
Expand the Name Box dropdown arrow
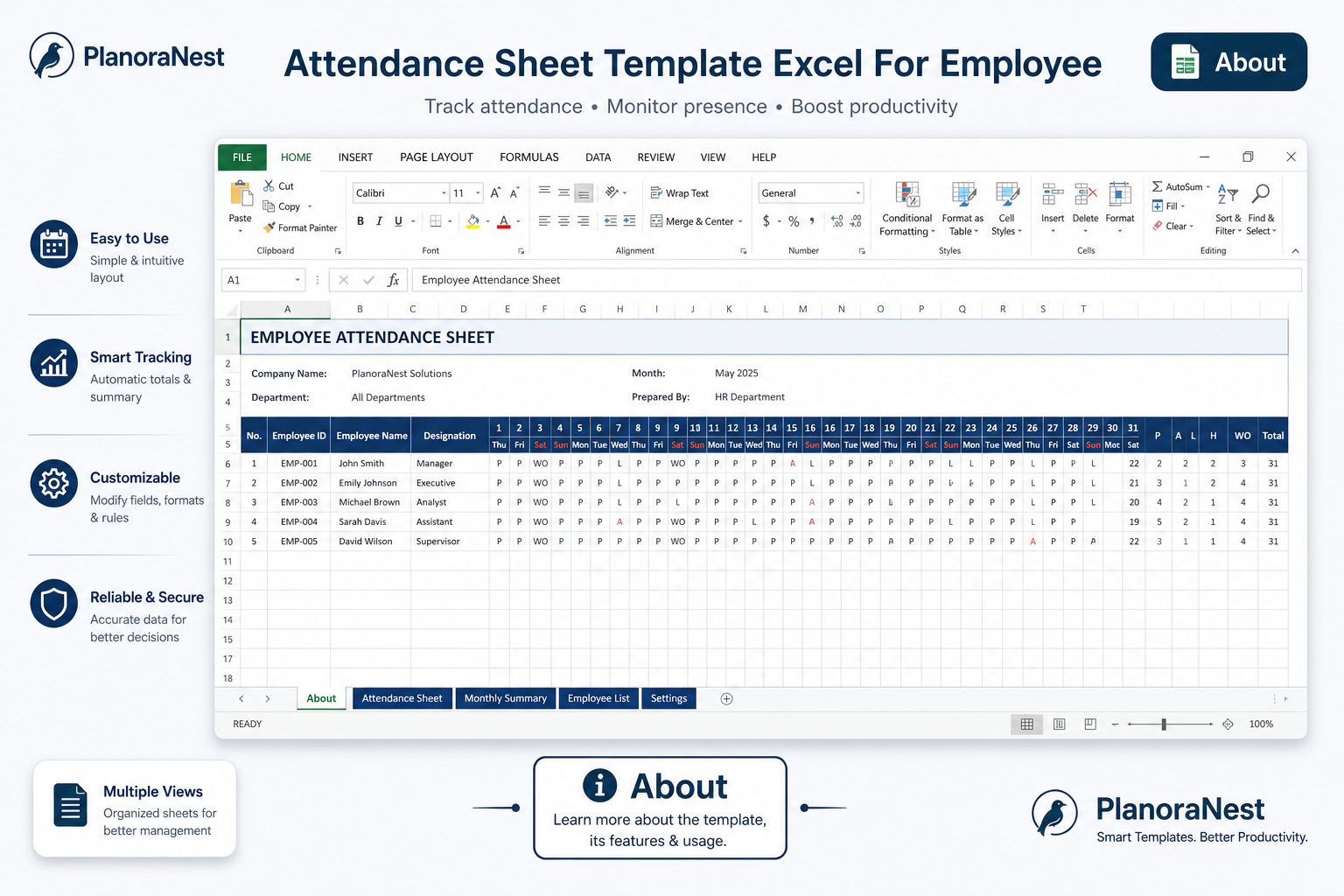pyautogui.click(x=297, y=280)
